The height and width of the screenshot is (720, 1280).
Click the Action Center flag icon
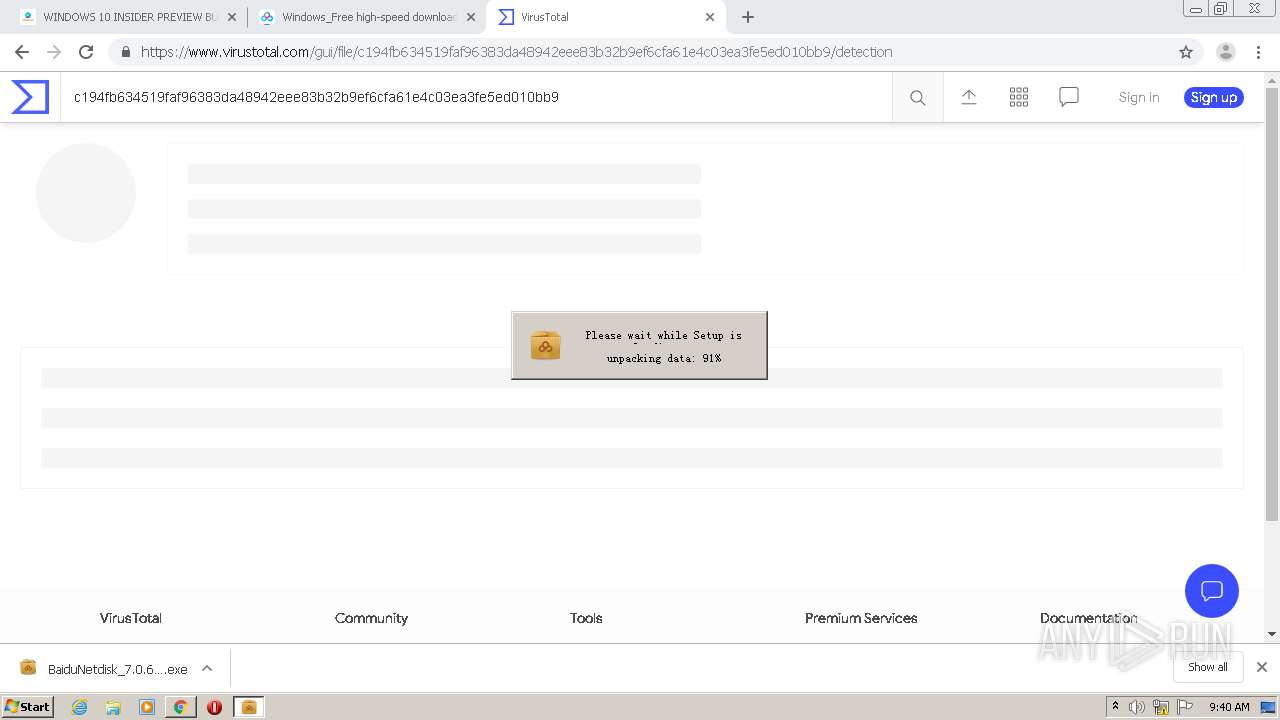[1185, 707]
